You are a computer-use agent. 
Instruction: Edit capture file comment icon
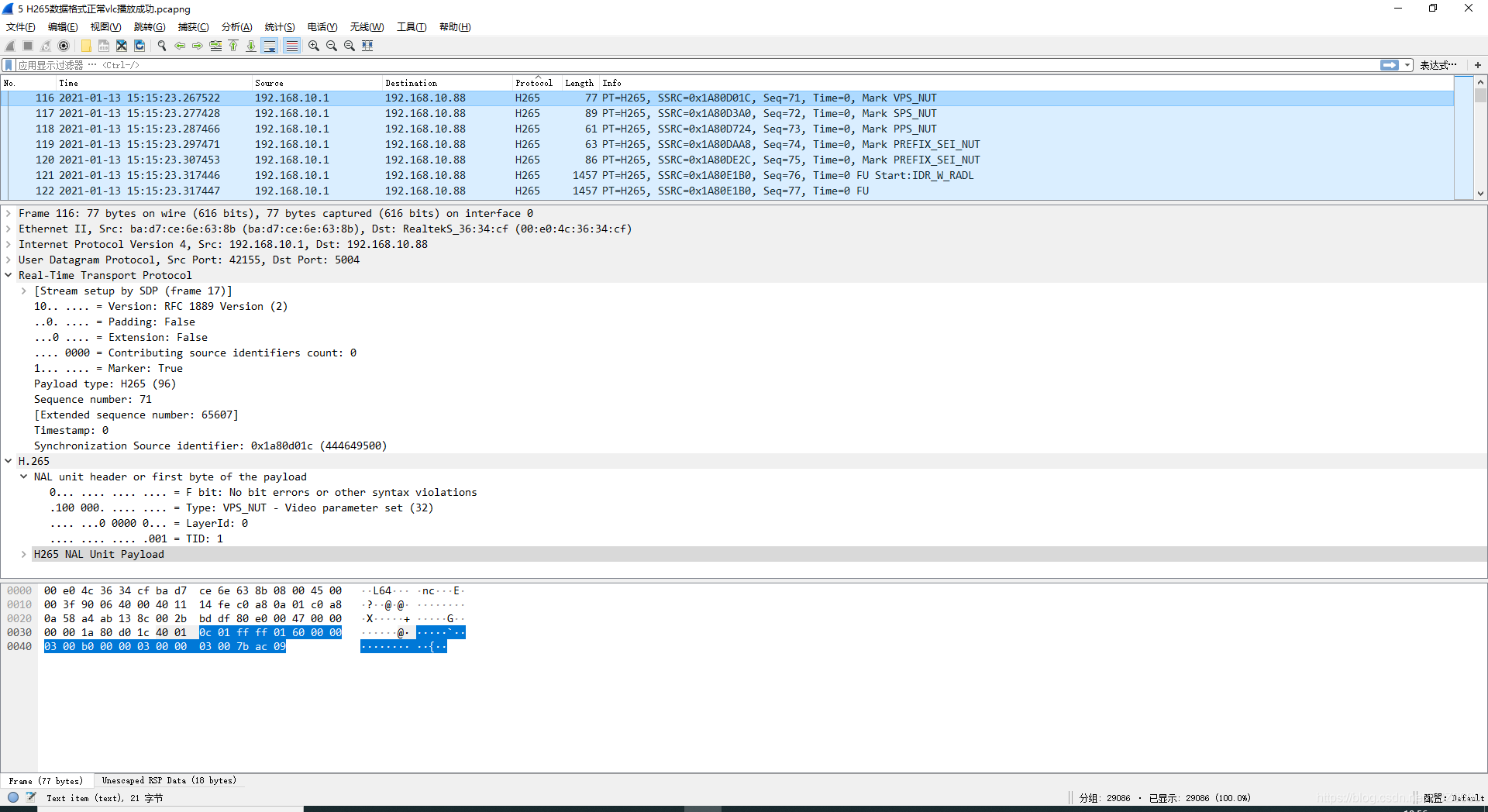click(31, 797)
